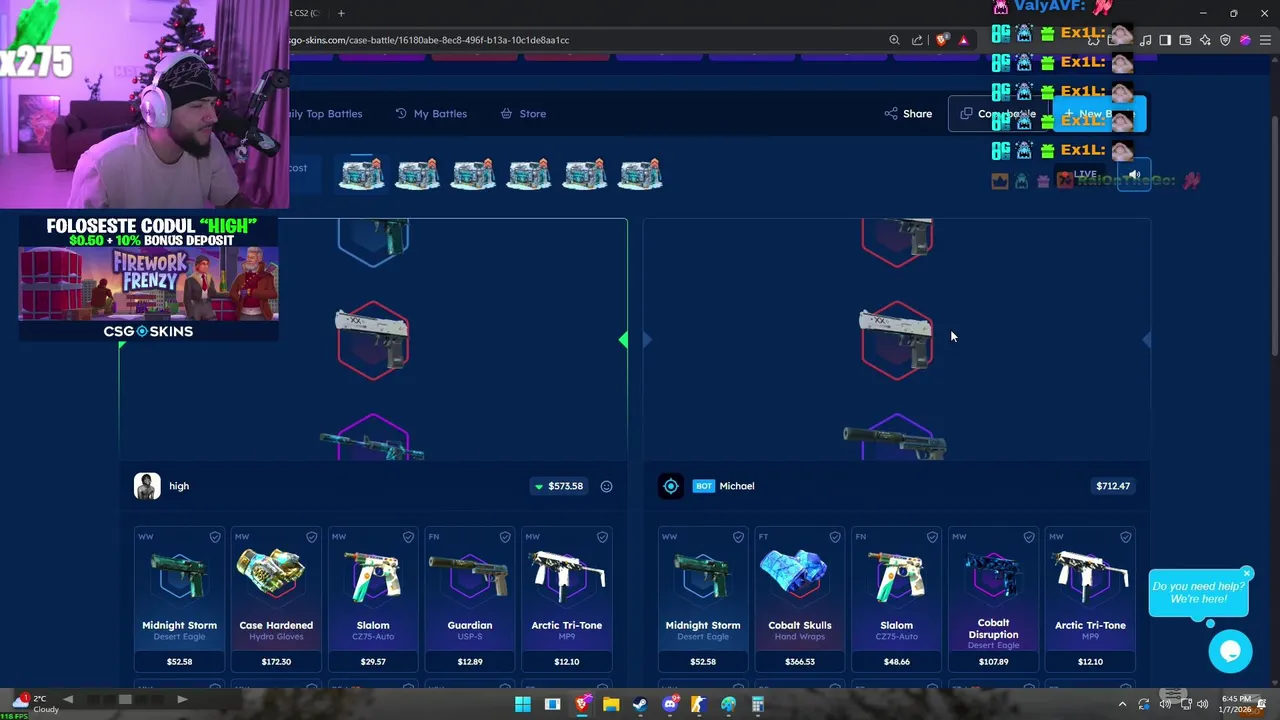The height and width of the screenshot is (720, 1280).
Task: Open player high's avatar
Action: tap(147, 486)
